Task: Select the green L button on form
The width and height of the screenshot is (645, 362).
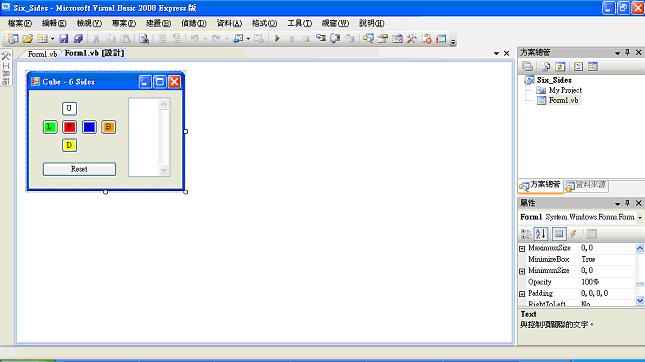Action: tap(50, 127)
